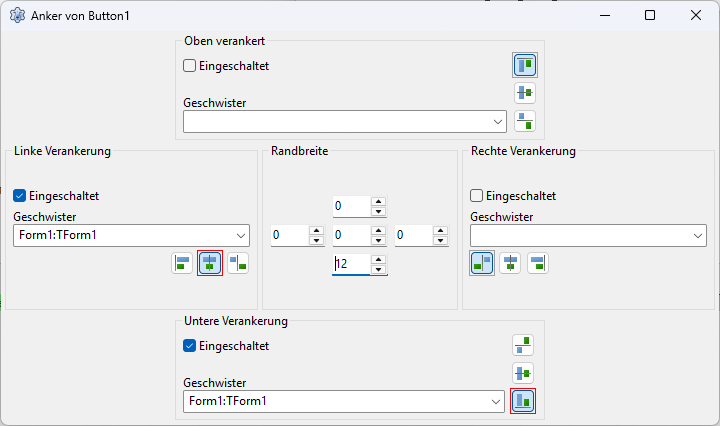Click the center Randbreite input field

[350, 236]
